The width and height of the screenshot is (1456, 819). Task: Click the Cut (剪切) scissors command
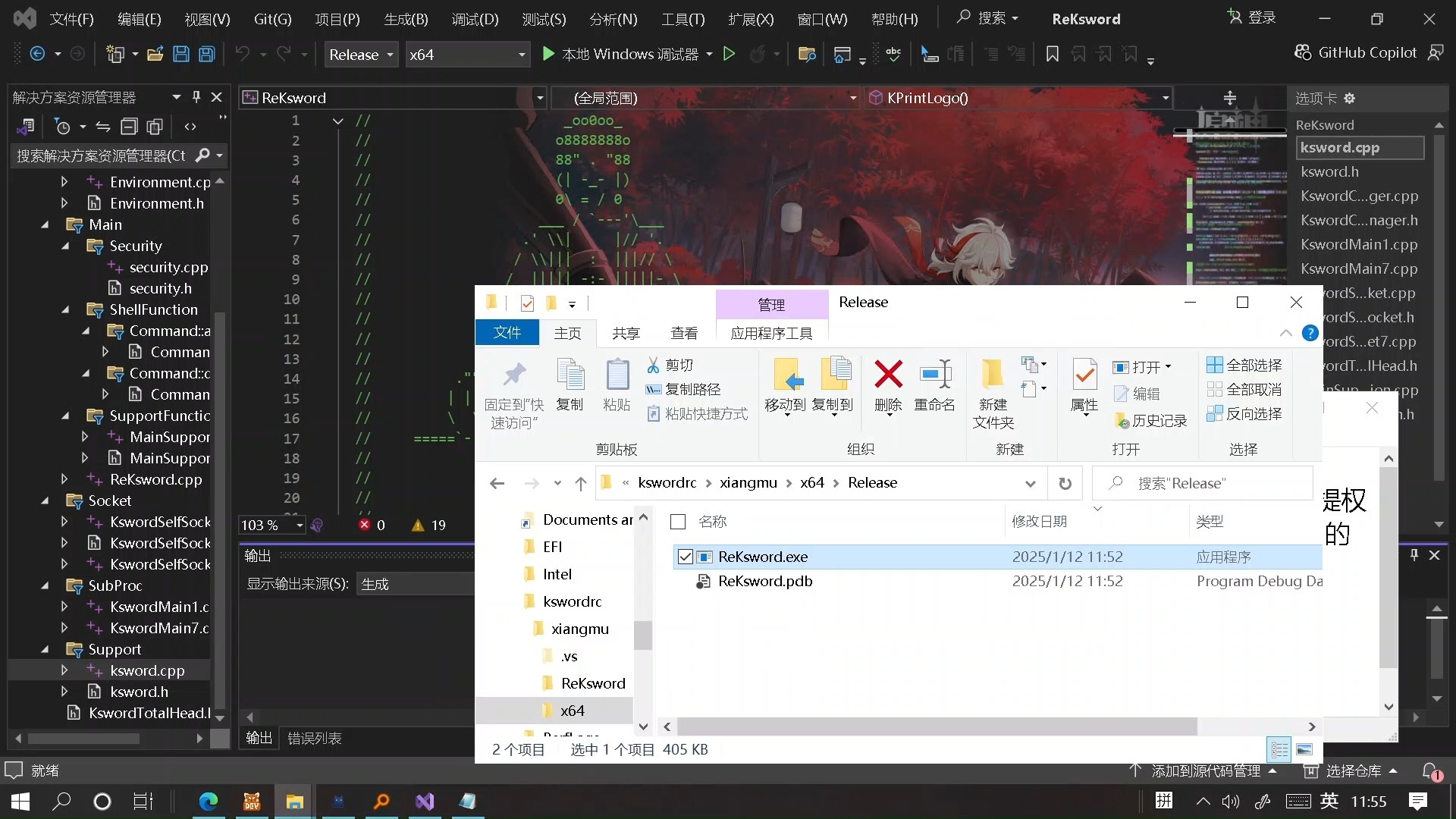point(670,366)
